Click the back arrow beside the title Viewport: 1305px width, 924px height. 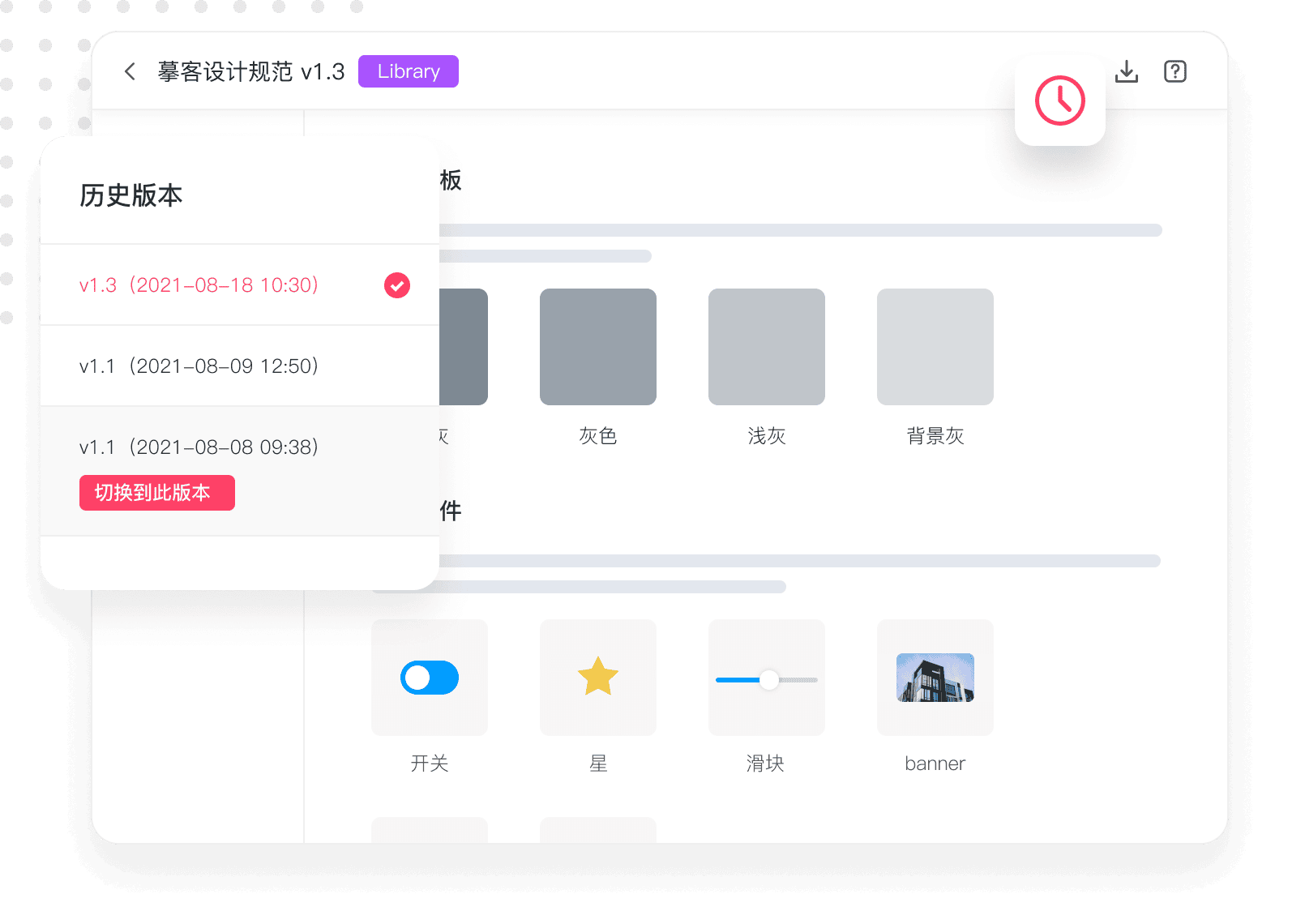tap(130, 71)
